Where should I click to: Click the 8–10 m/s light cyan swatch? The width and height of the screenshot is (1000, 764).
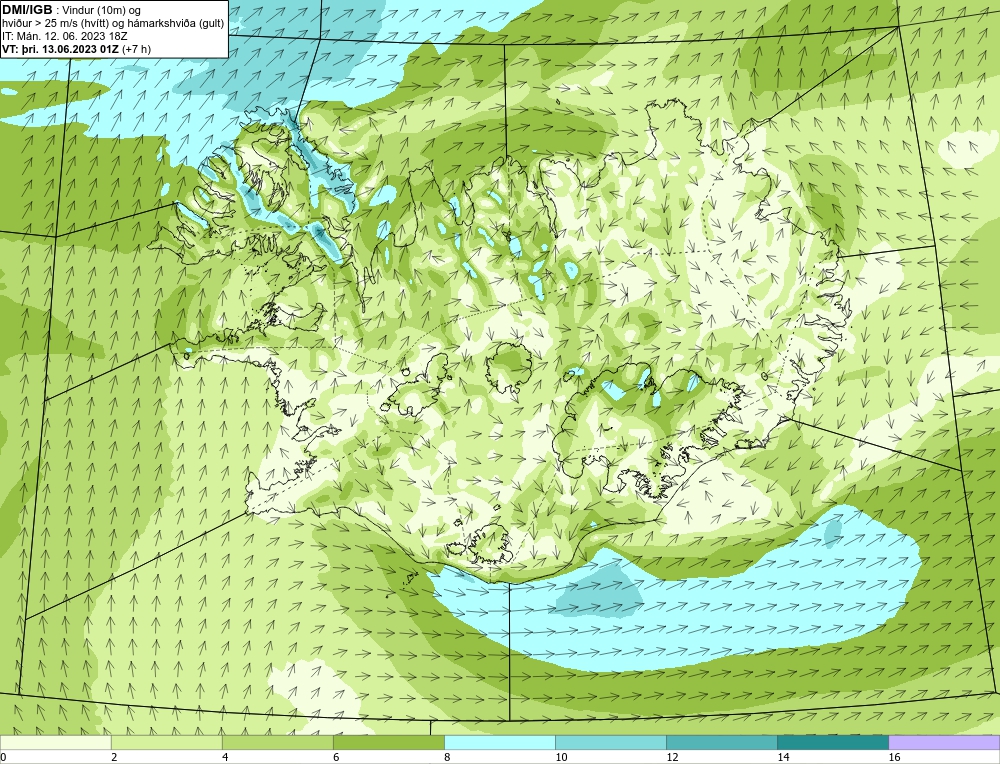pos(500,742)
